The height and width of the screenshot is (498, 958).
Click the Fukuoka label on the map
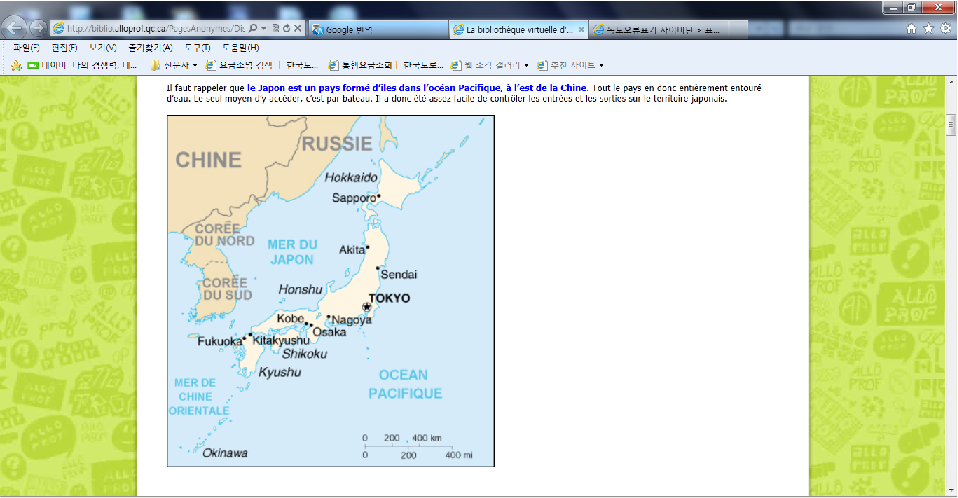click(219, 341)
